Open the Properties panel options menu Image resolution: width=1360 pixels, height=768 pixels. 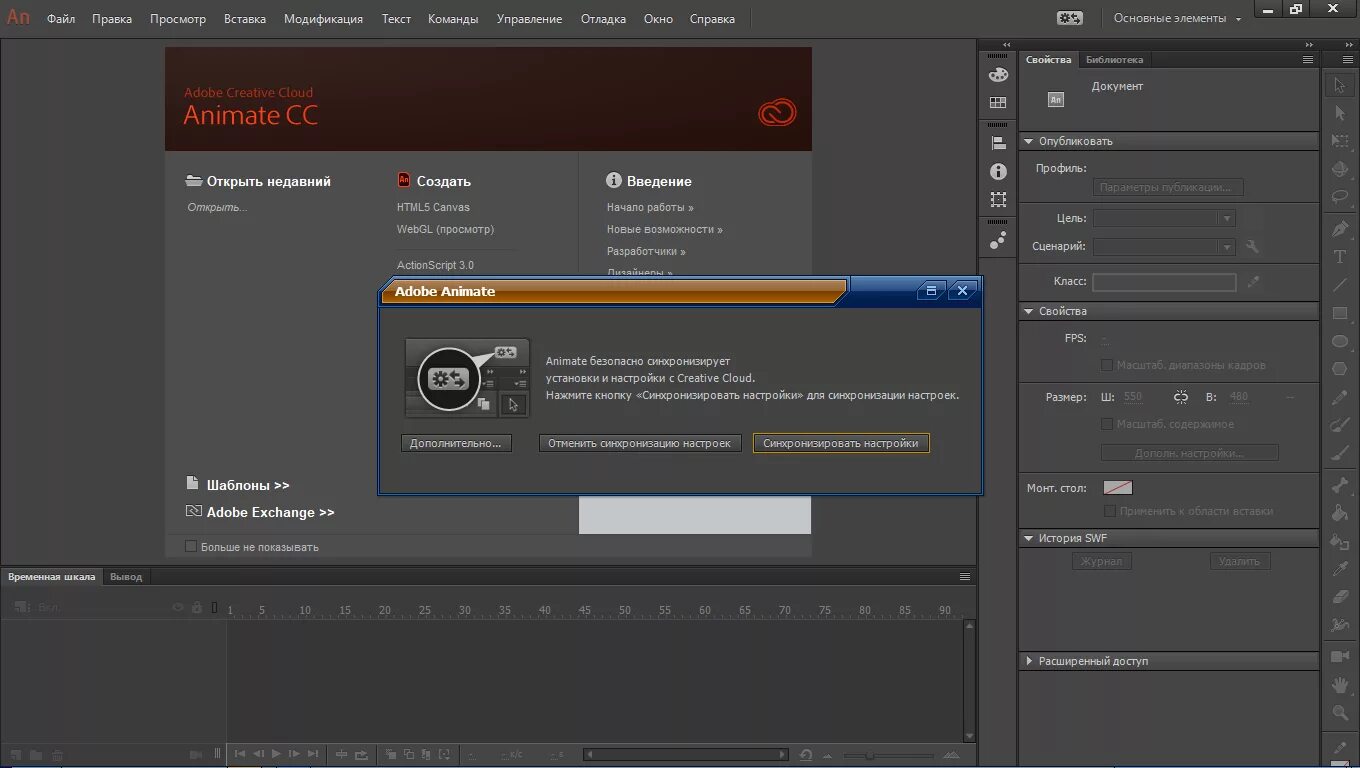[1307, 59]
